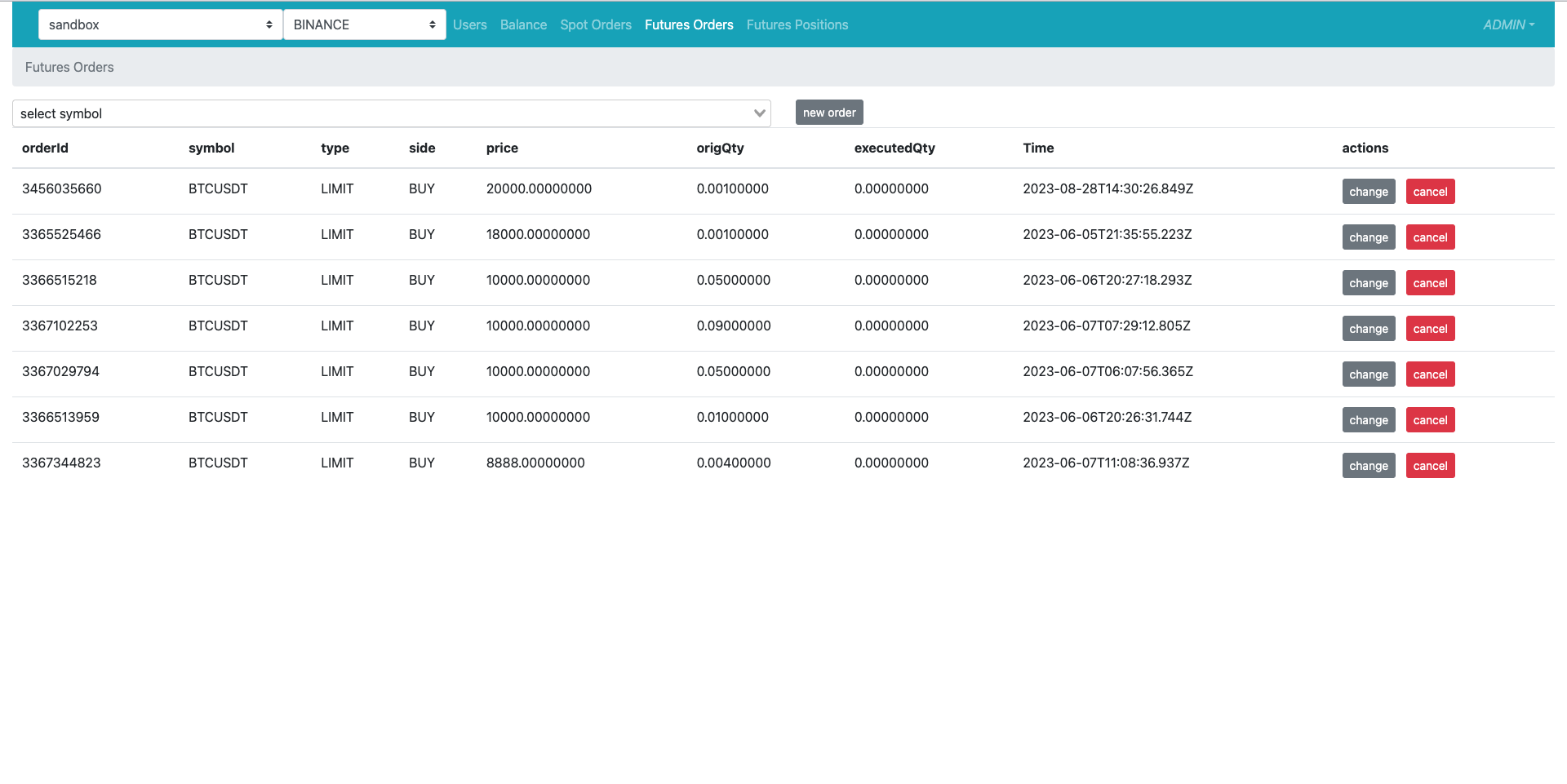Change order 3367102253
The width and height of the screenshot is (1567, 784).
[1368, 329]
